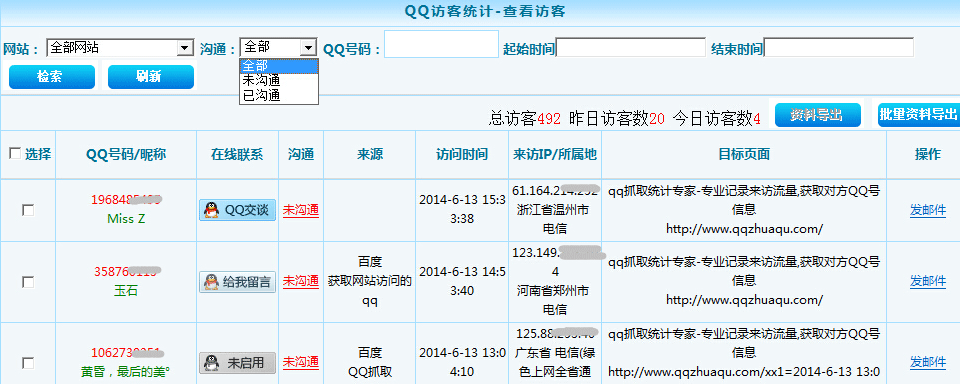Tick the checkbox for the 玉石 row

tap(28, 282)
